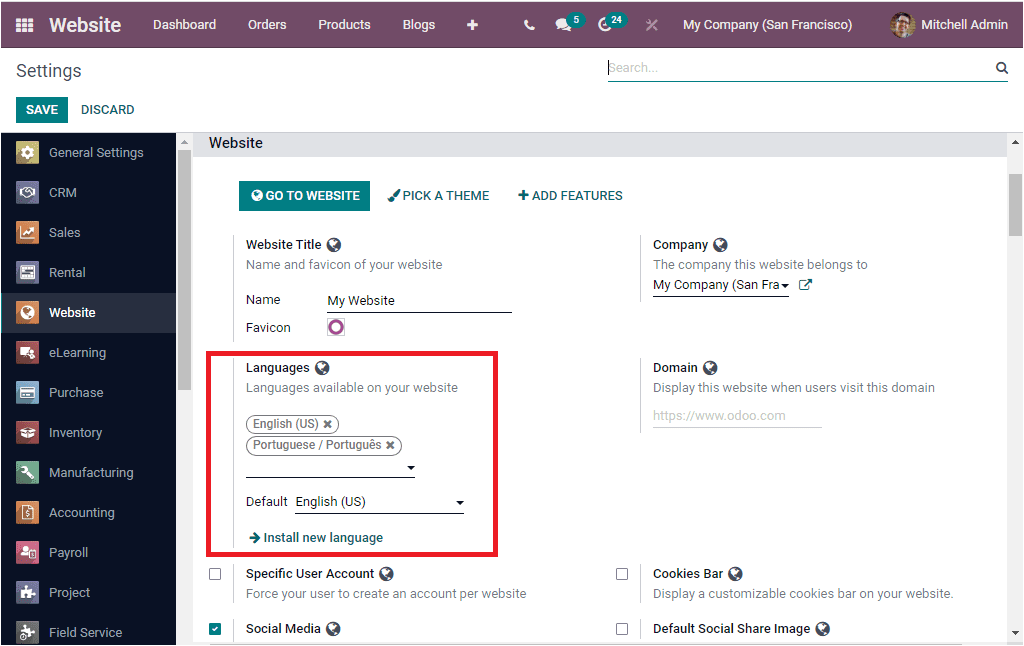Switch to the Products menu
The image size is (1024, 646).
[x=344, y=24]
